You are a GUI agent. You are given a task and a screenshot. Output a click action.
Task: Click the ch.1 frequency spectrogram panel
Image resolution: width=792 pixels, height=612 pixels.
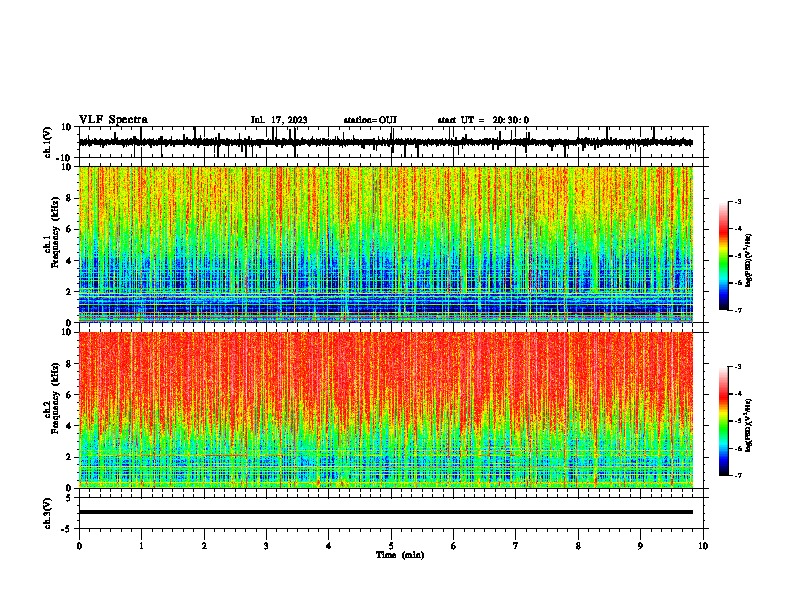coord(385,244)
